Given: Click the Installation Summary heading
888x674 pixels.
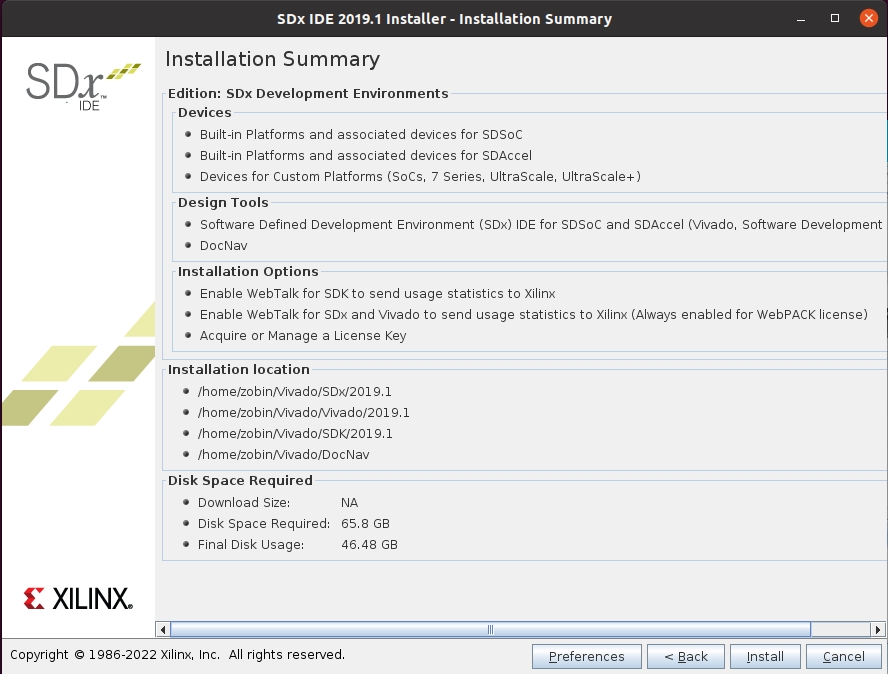Looking at the screenshot, I should (x=272, y=60).
